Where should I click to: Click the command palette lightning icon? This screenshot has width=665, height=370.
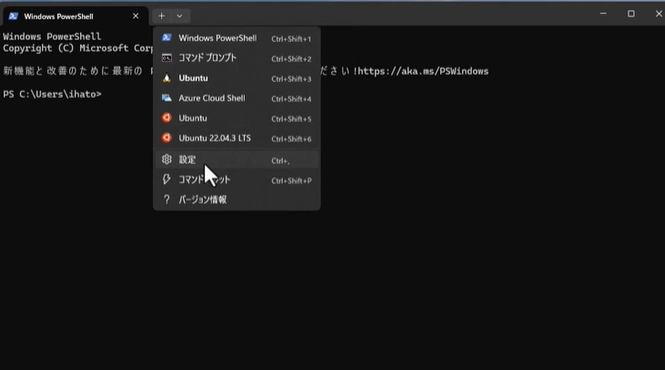click(167, 179)
